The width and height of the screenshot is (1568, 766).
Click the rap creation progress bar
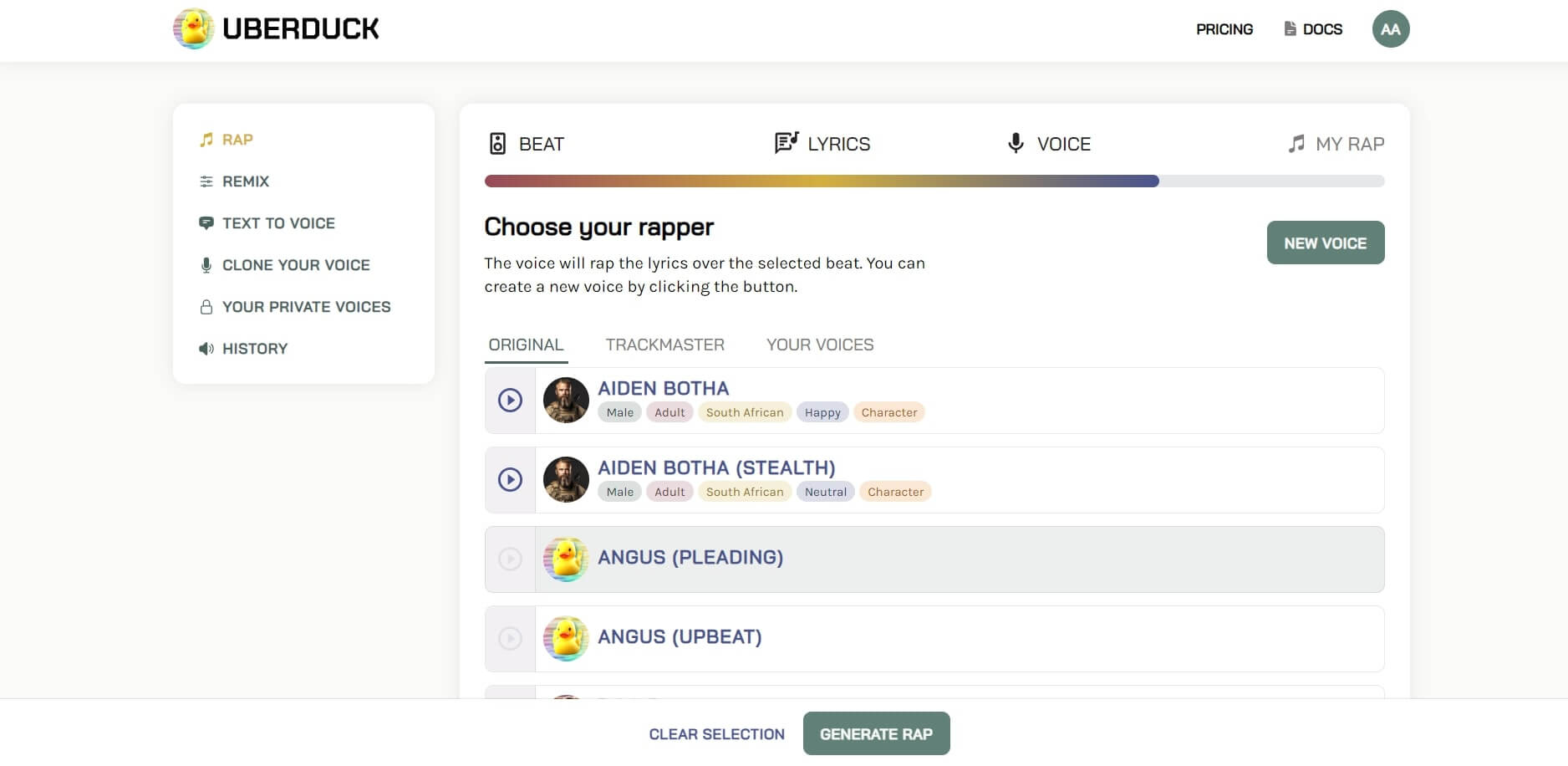[934, 181]
